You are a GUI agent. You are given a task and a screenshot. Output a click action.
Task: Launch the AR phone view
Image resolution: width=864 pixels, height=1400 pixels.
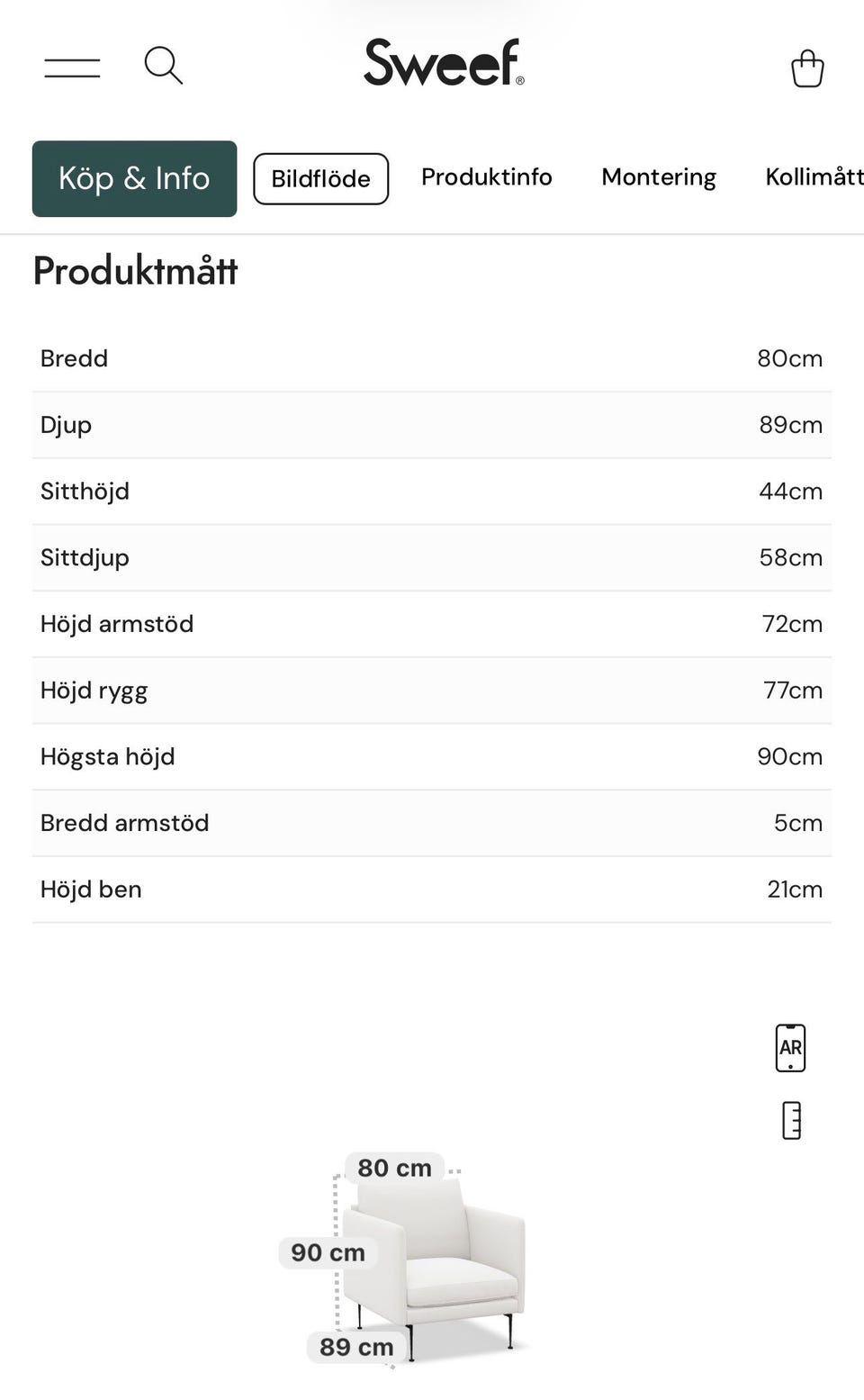click(x=790, y=1048)
